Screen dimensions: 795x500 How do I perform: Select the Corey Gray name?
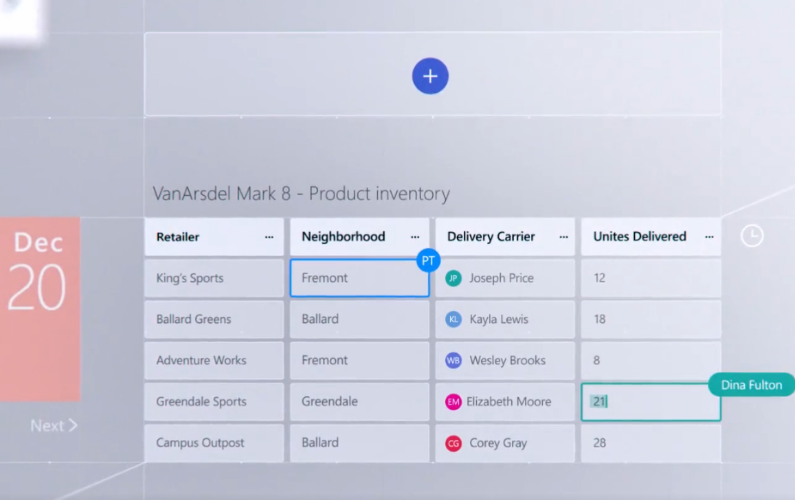[x=498, y=443]
